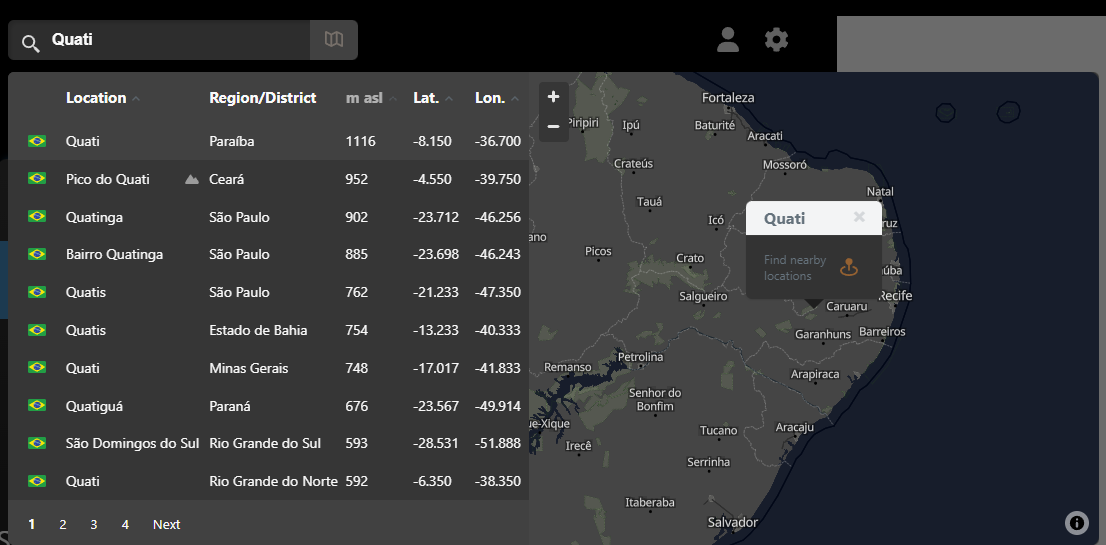Click Mossoró on the map
Viewport: 1106px width, 545px height.
pos(784,165)
